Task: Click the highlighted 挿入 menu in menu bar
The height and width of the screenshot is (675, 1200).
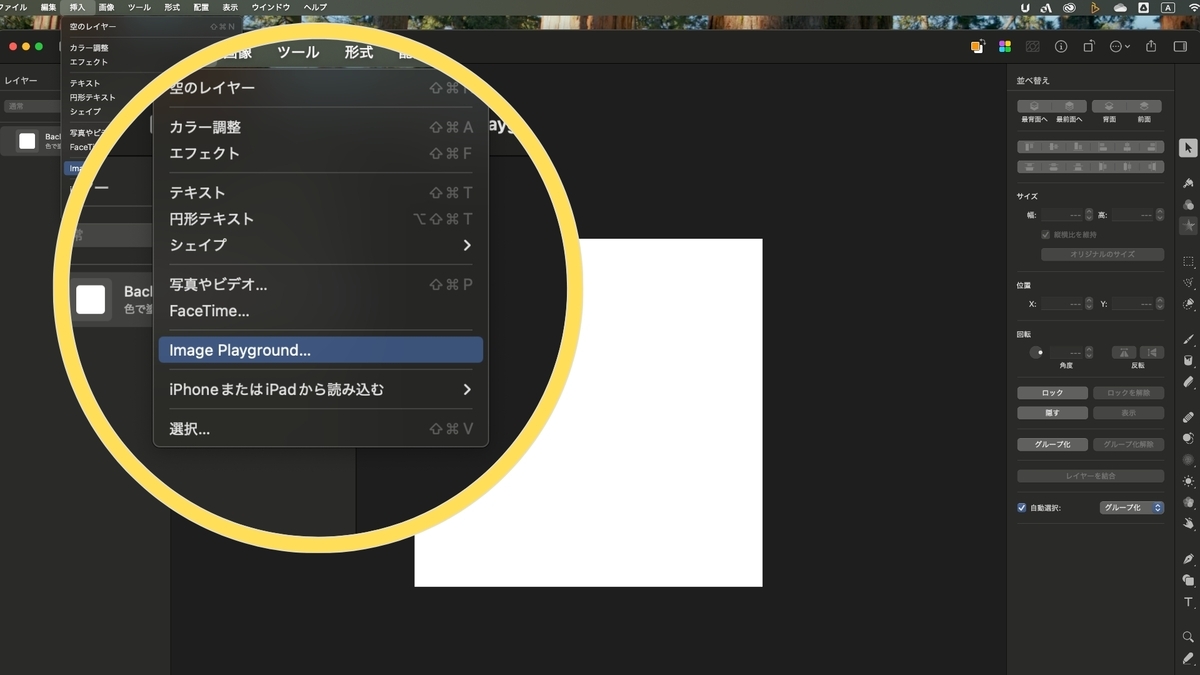Action: pyautogui.click(x=77, y=7)
